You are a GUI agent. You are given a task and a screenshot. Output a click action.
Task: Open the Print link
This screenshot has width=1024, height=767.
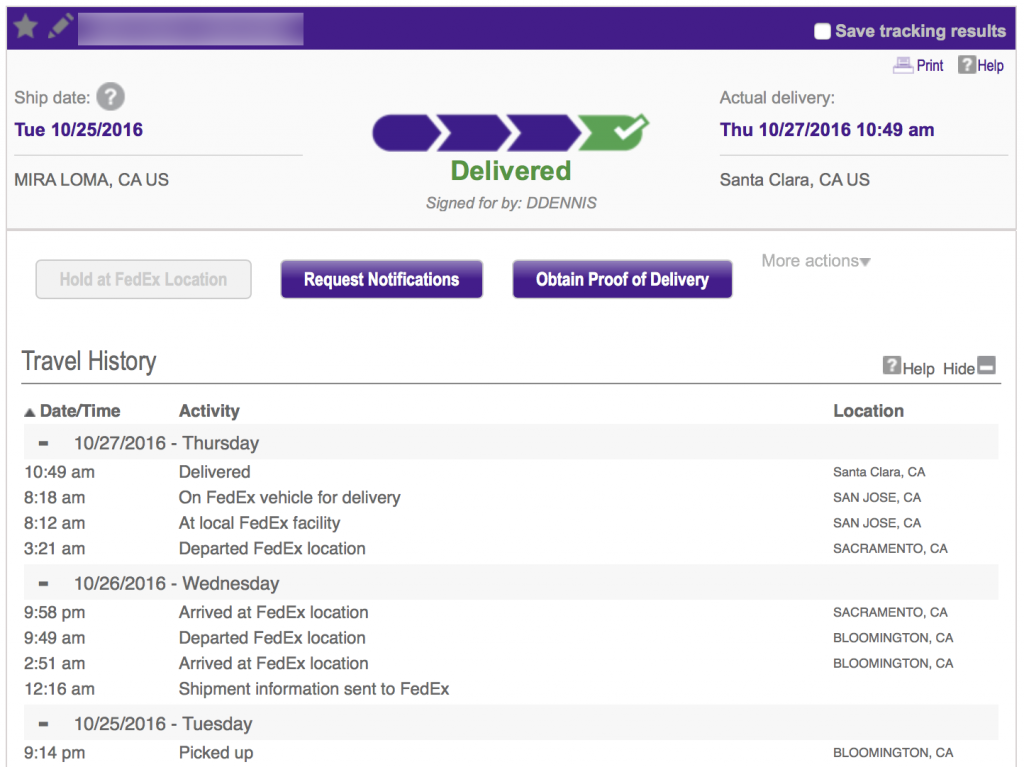coord(929,66)
